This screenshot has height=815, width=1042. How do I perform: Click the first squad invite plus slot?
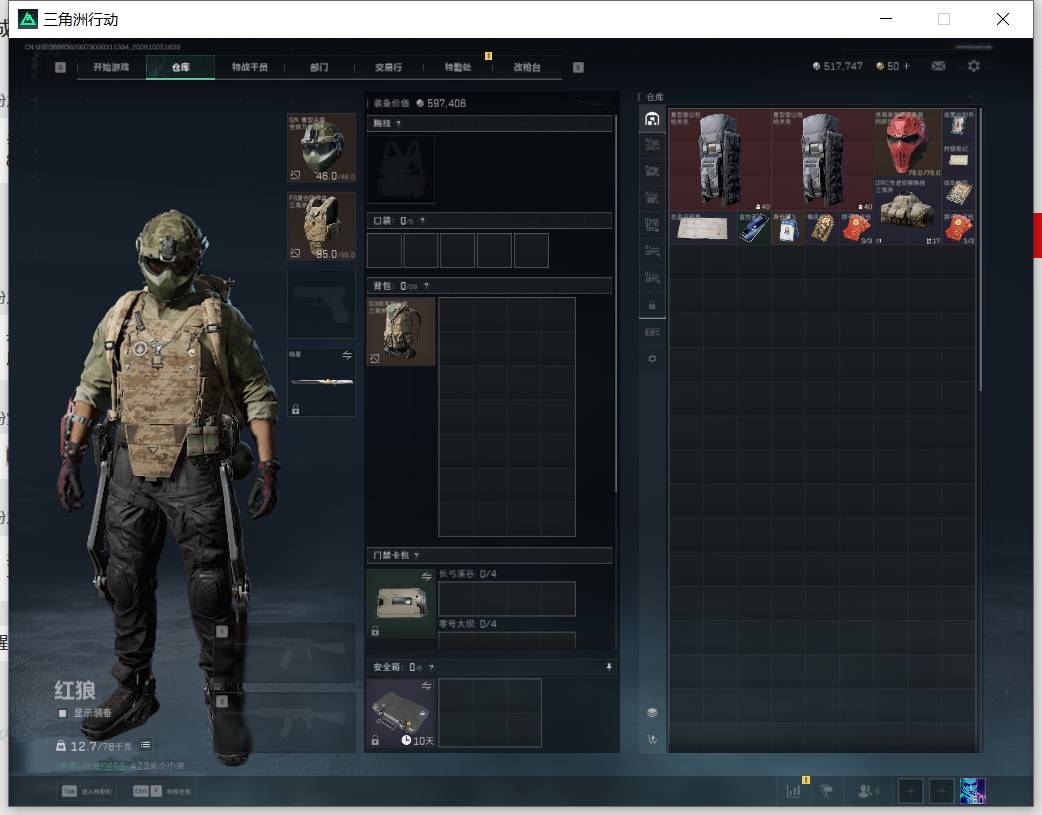910,791
